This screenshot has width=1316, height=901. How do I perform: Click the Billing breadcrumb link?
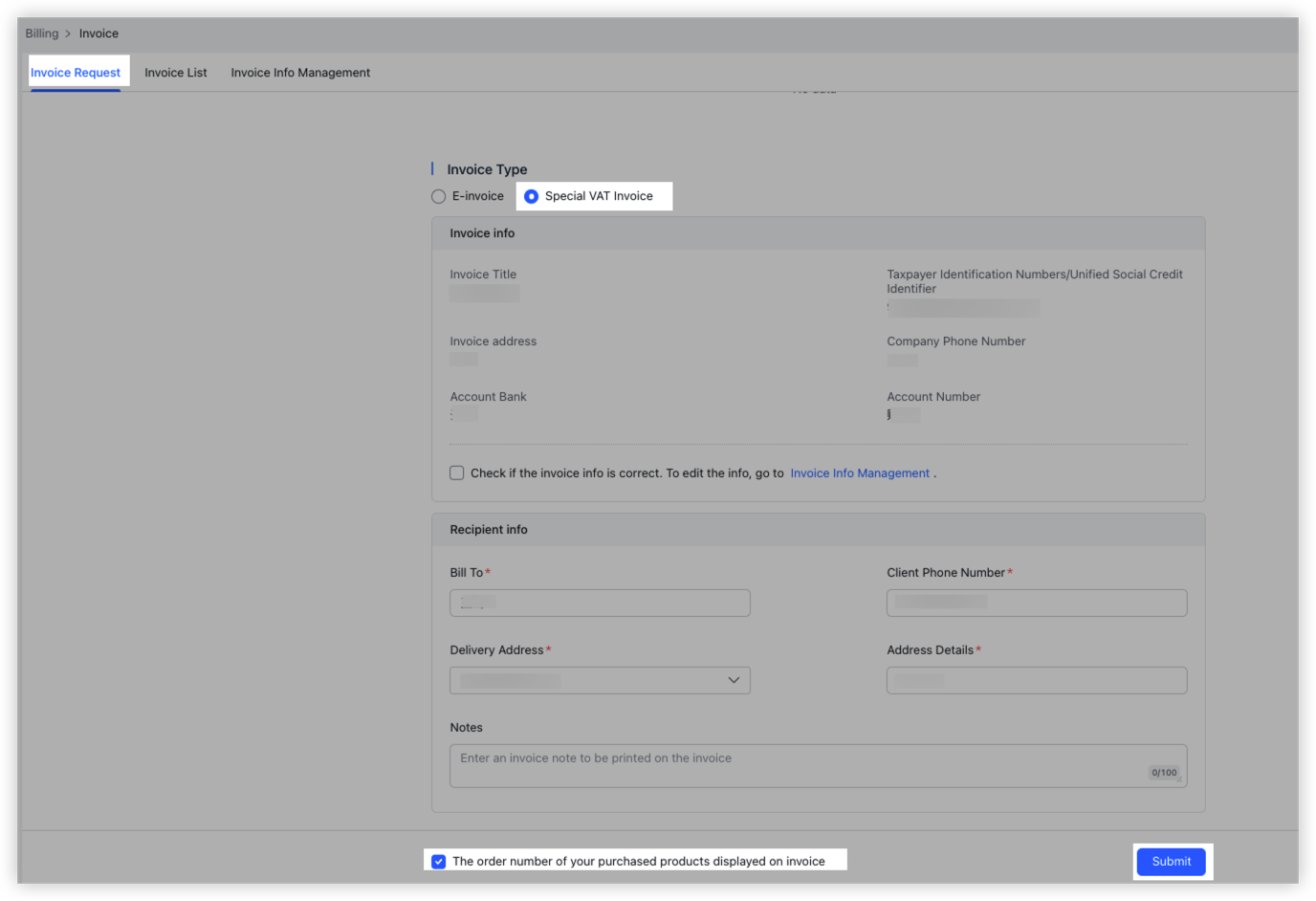42,33
